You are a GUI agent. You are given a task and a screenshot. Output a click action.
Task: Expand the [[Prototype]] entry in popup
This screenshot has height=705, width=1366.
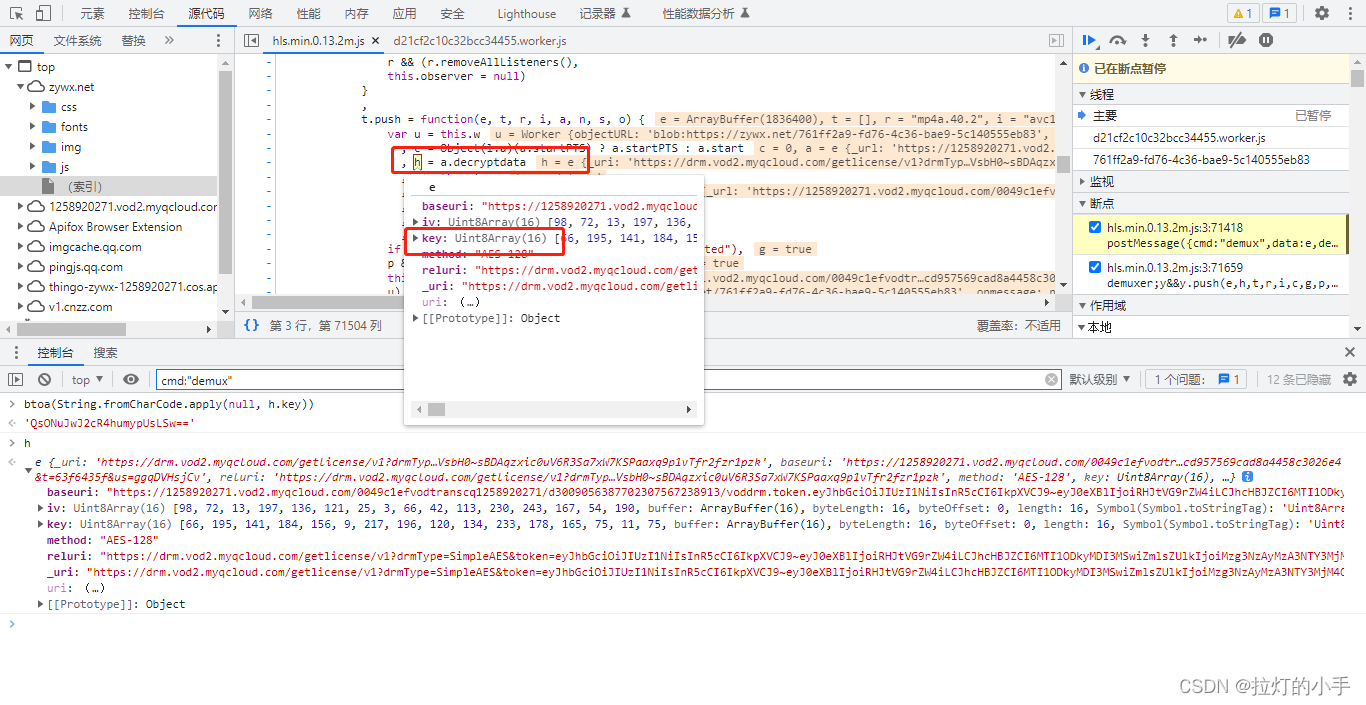pyautogui.click(x=417, y=318)
